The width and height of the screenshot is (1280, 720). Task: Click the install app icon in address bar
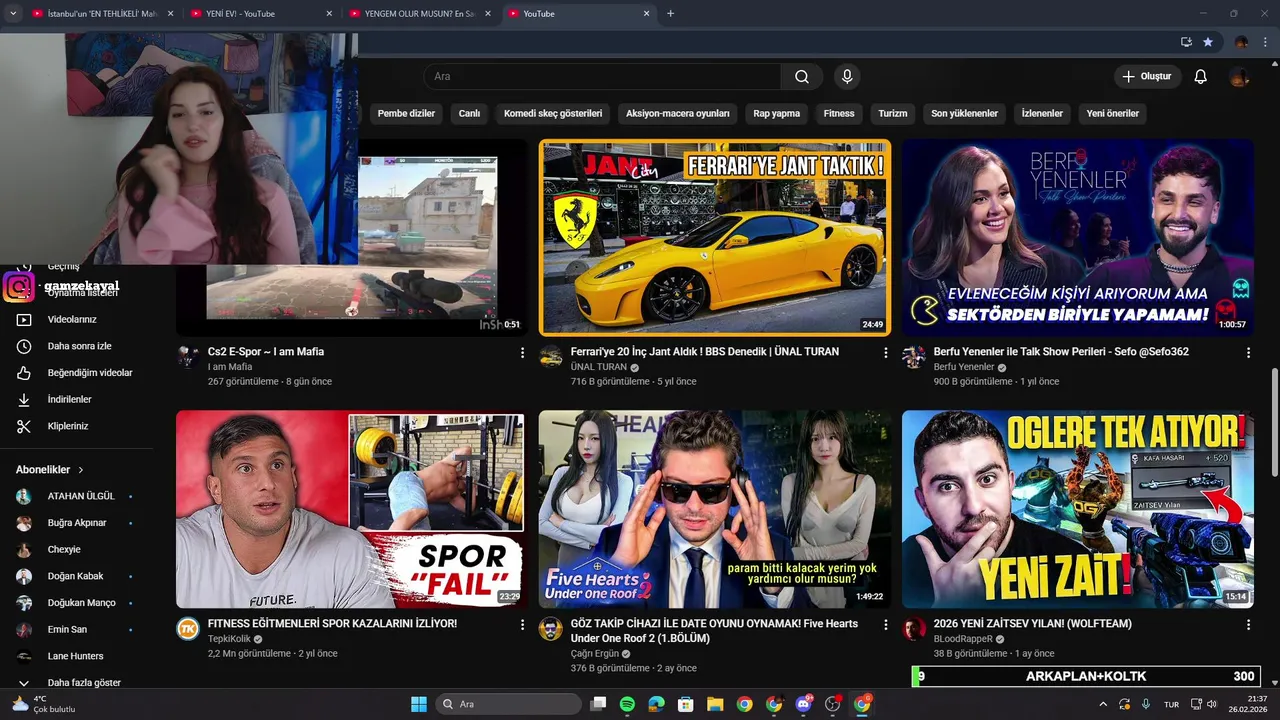pyautogui.click(x=1186, y=42)
